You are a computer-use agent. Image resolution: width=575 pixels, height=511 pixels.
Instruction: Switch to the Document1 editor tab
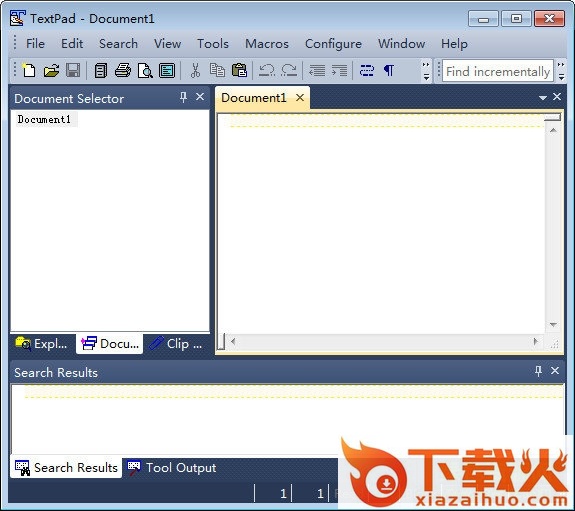tap(253, 98)
